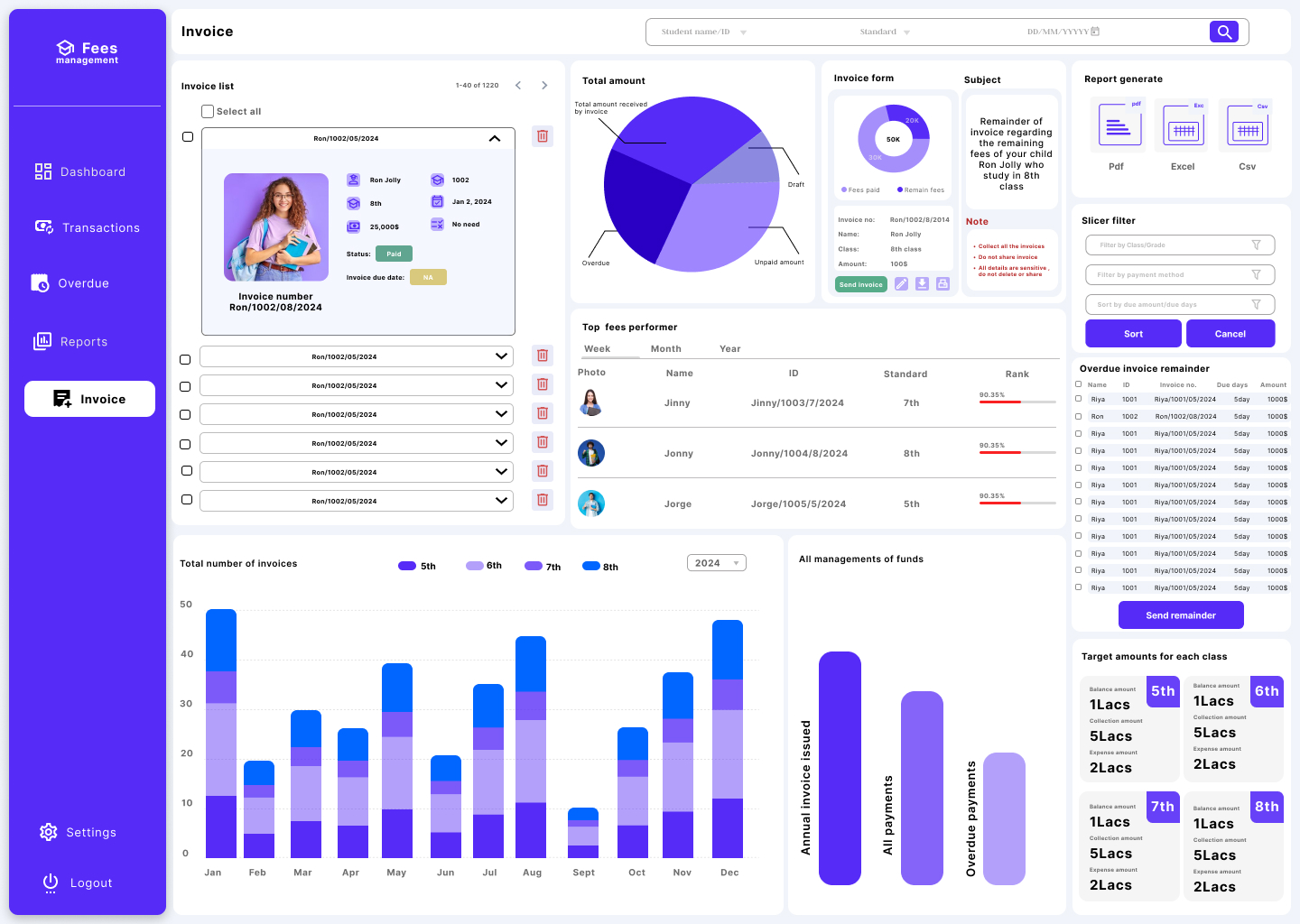Viewport: 1300px width, 924px height.
Task: Switch to Month tab in Top fees performer
Action: [x=666, y=349]
